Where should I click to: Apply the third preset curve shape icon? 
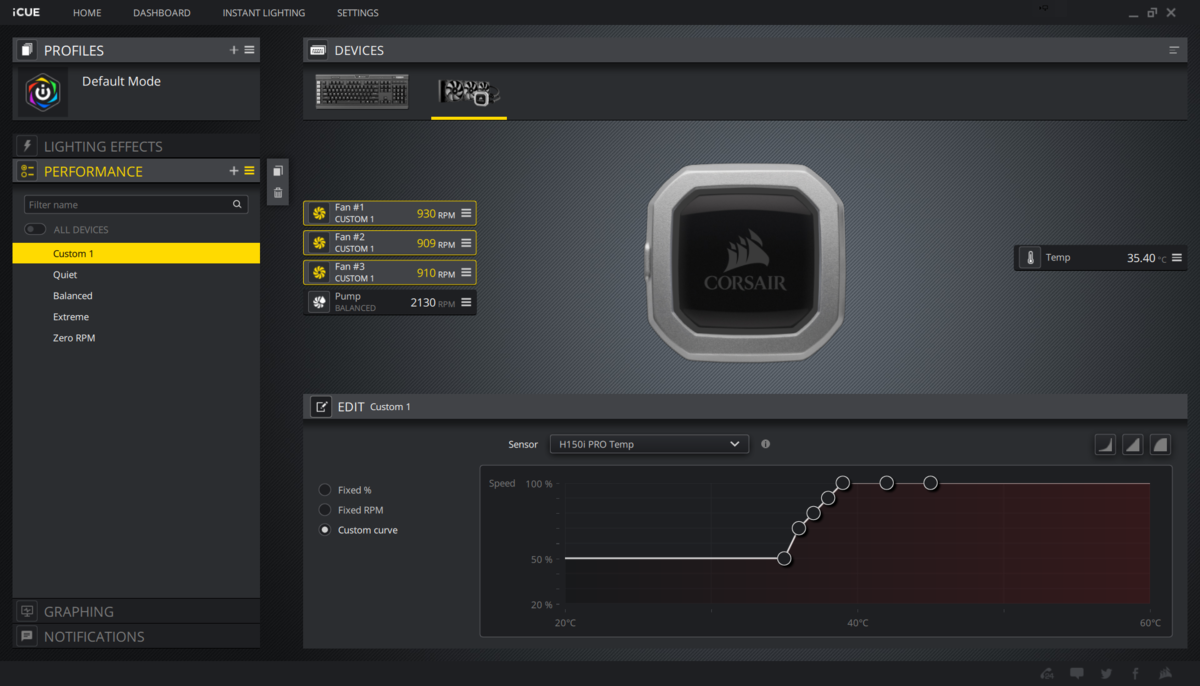coord(1160,444)
